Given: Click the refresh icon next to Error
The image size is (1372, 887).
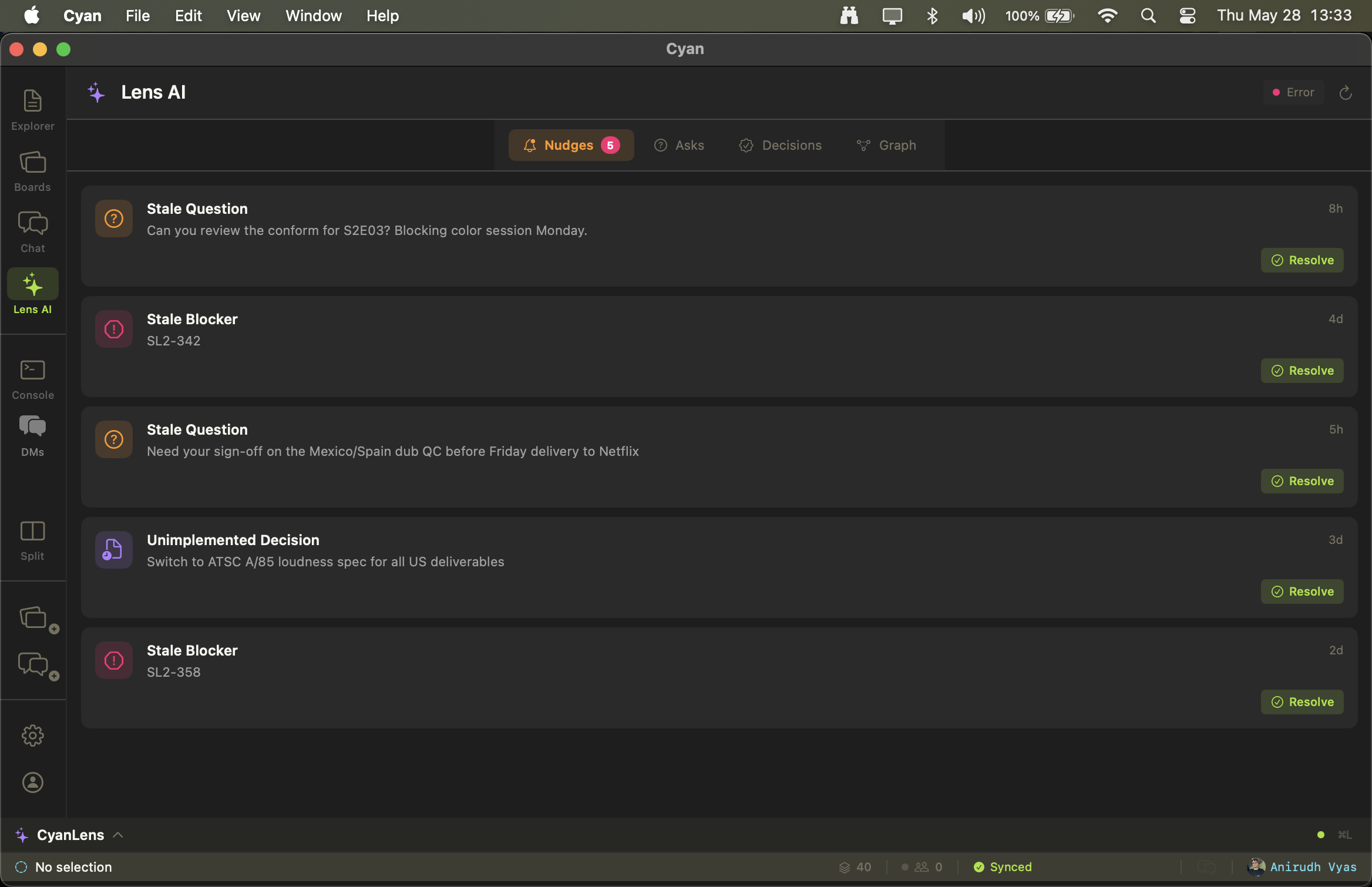Looking at the screenshot, I should coord(1346,93).
